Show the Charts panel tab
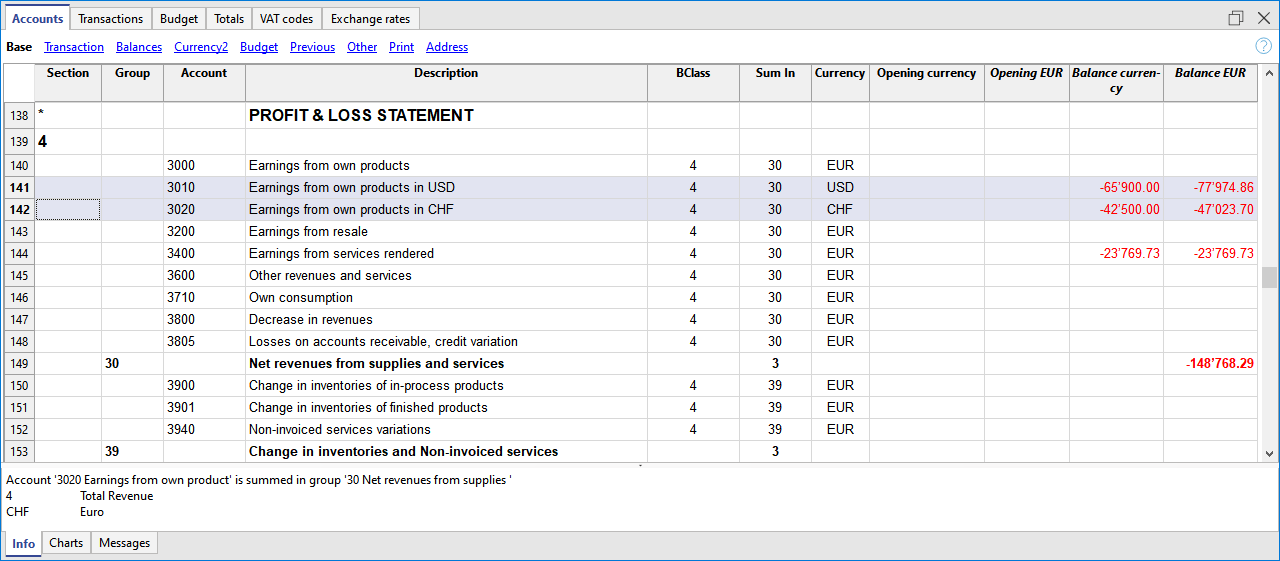 pos(66,543)
